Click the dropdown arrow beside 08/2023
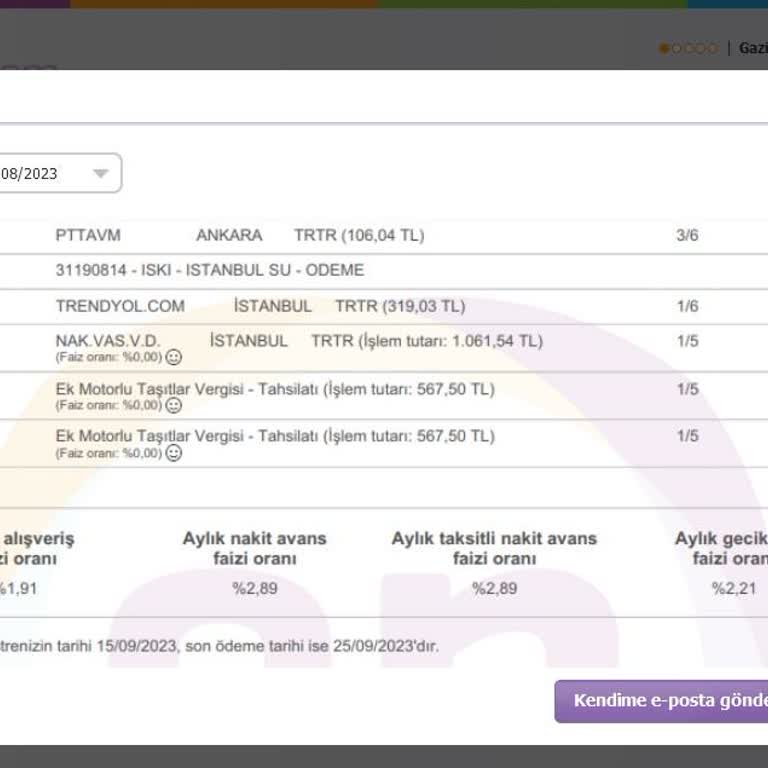768x768 pixels. pos(100,173)
